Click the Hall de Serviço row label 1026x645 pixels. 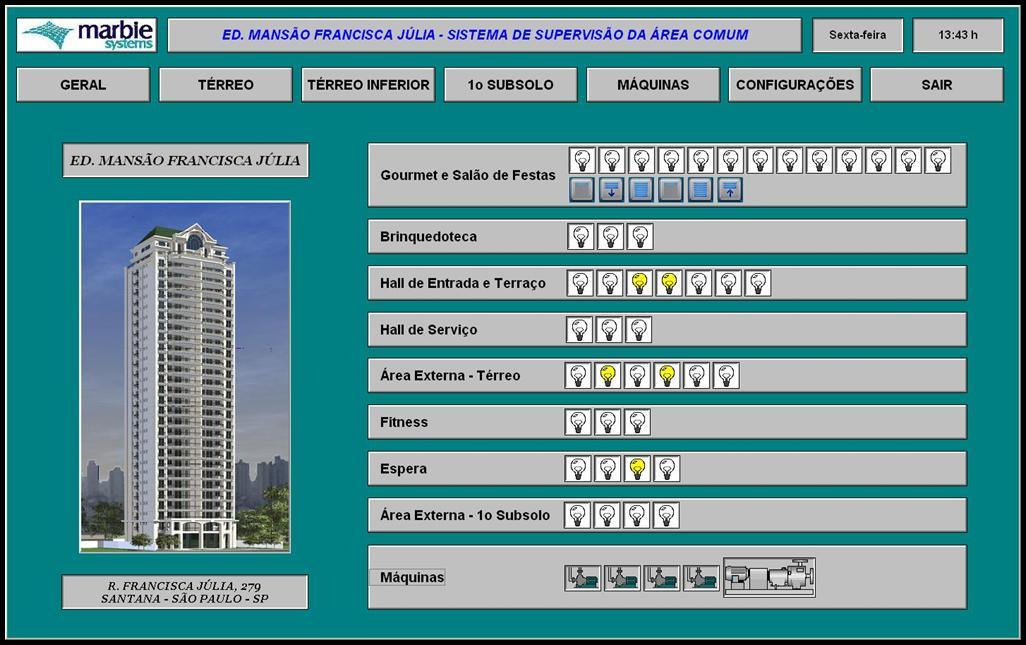pyautogui.click(x=429, y=330)
